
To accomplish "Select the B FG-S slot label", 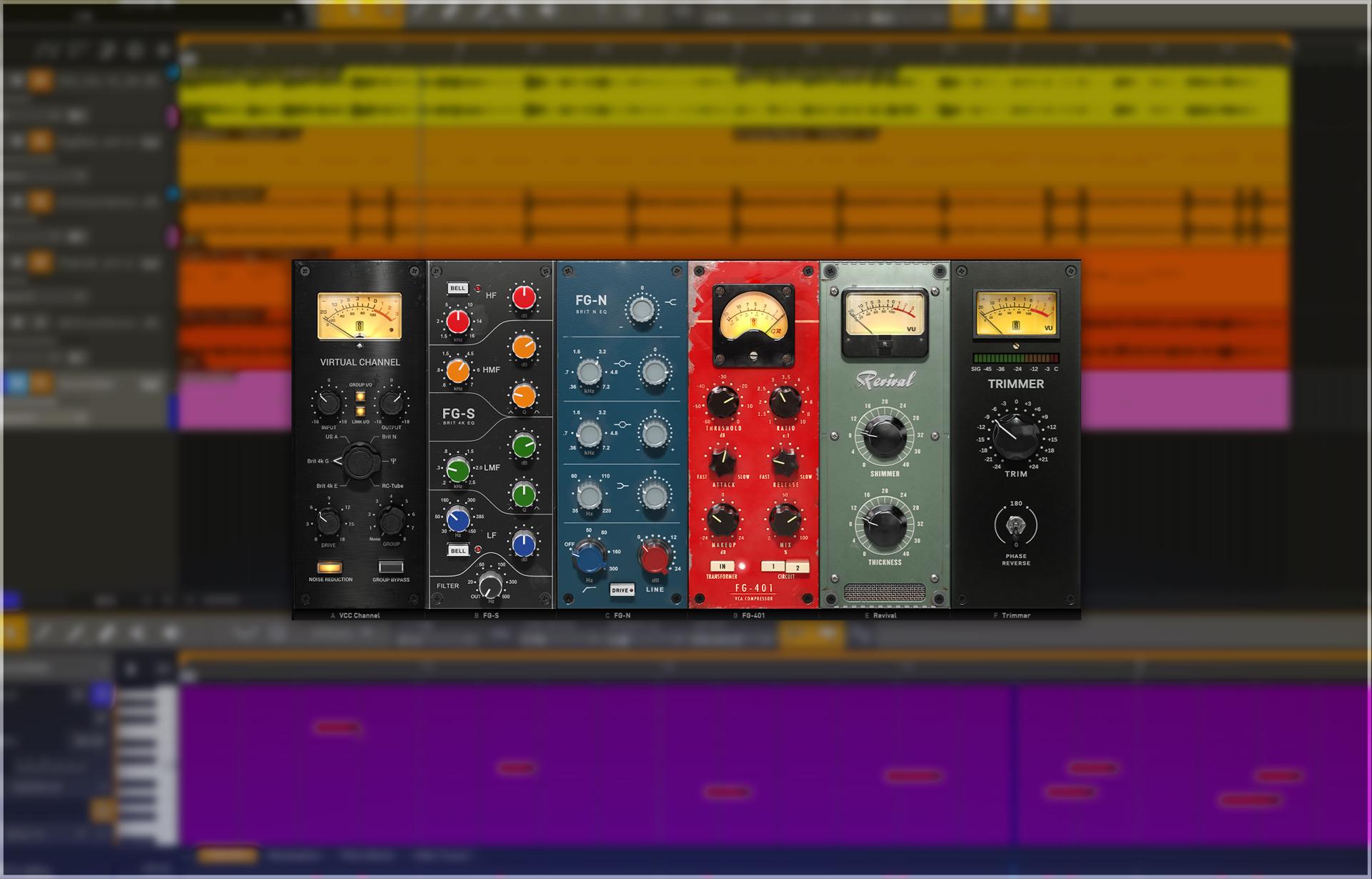I will click(487, 615).
